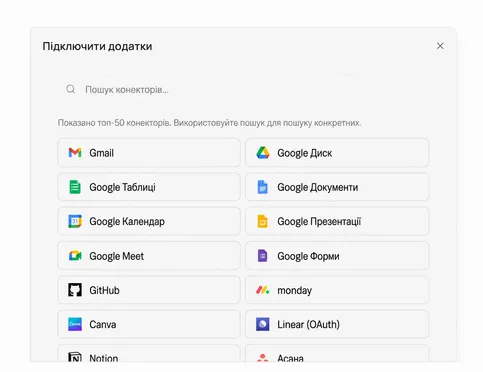Click the Notion logo icon

click(x=75, y=357)
